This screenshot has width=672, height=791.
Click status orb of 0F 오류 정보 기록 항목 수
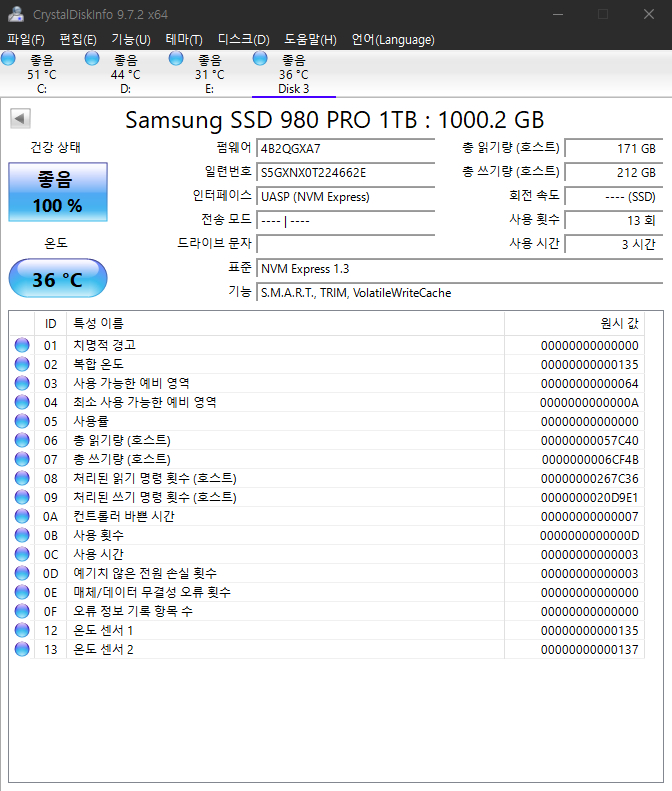click(x=22, y=611)
